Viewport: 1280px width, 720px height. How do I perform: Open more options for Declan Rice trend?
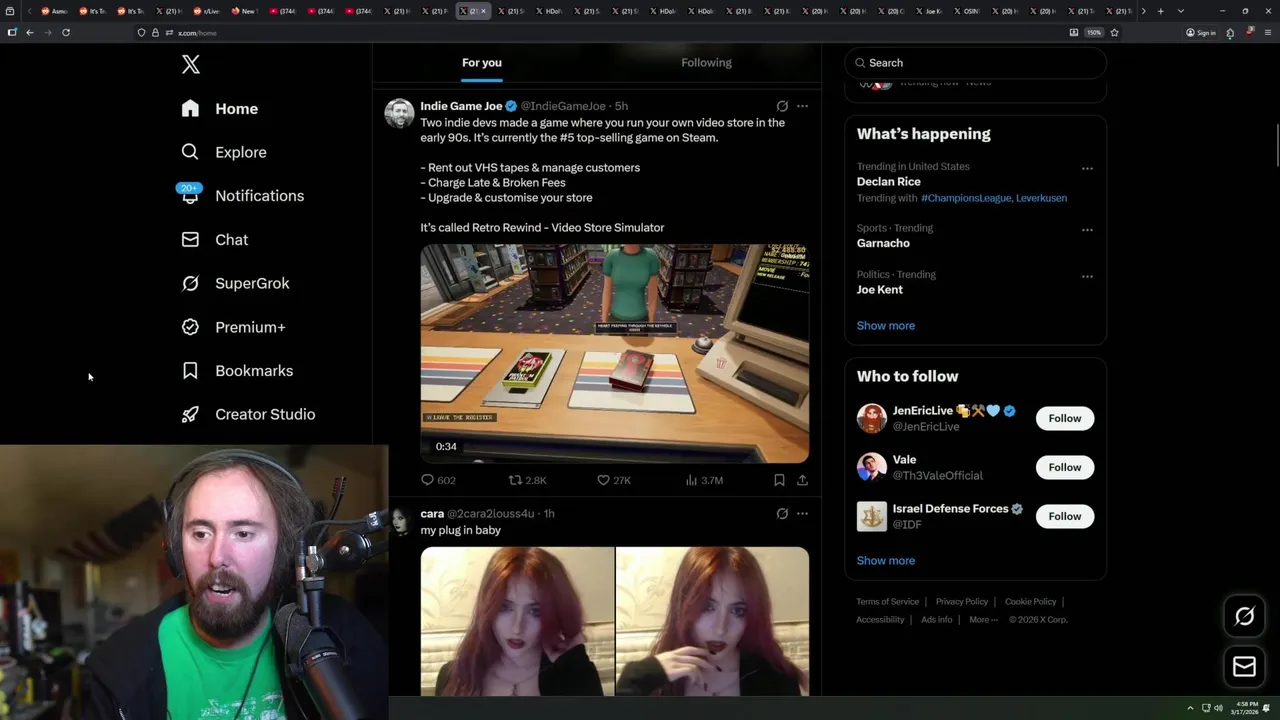(x=1087, y=169)
